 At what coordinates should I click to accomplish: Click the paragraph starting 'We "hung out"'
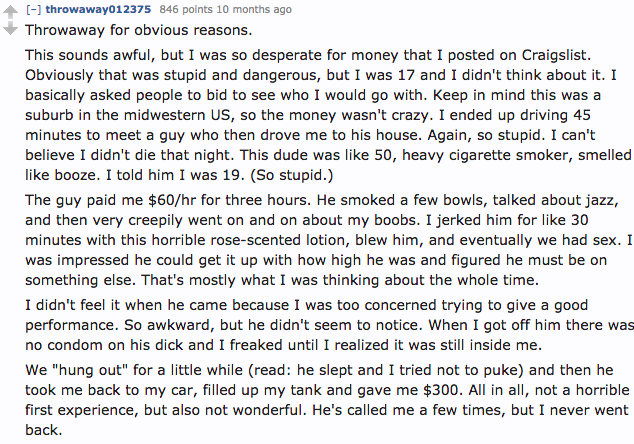(328, 400)
